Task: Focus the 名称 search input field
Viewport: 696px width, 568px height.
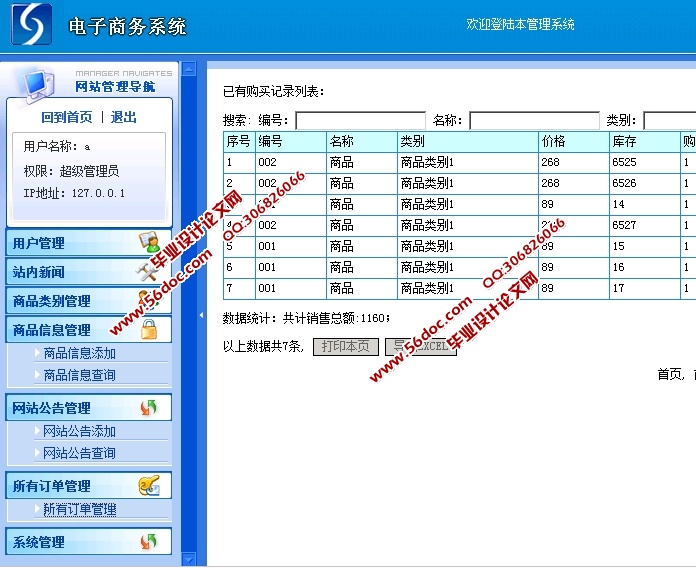Action: 534,121
